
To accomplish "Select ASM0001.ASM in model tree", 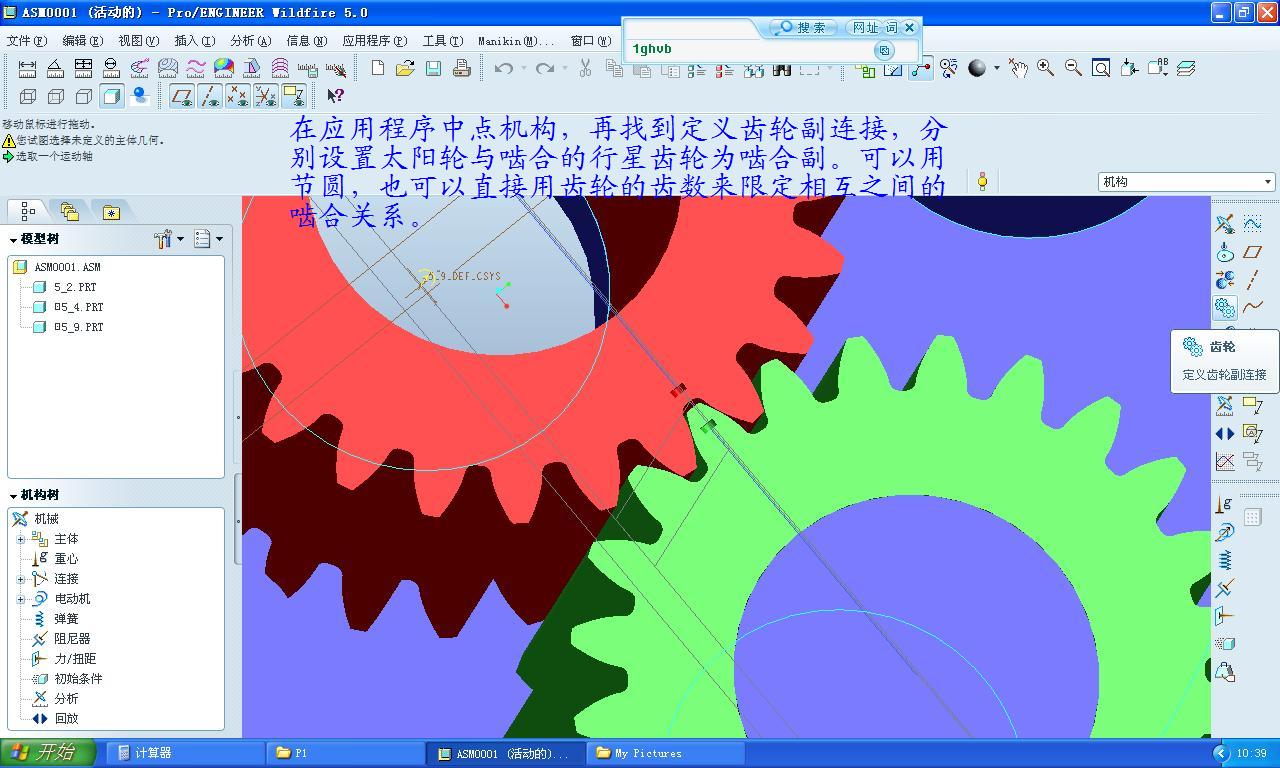I will (67, 267).
